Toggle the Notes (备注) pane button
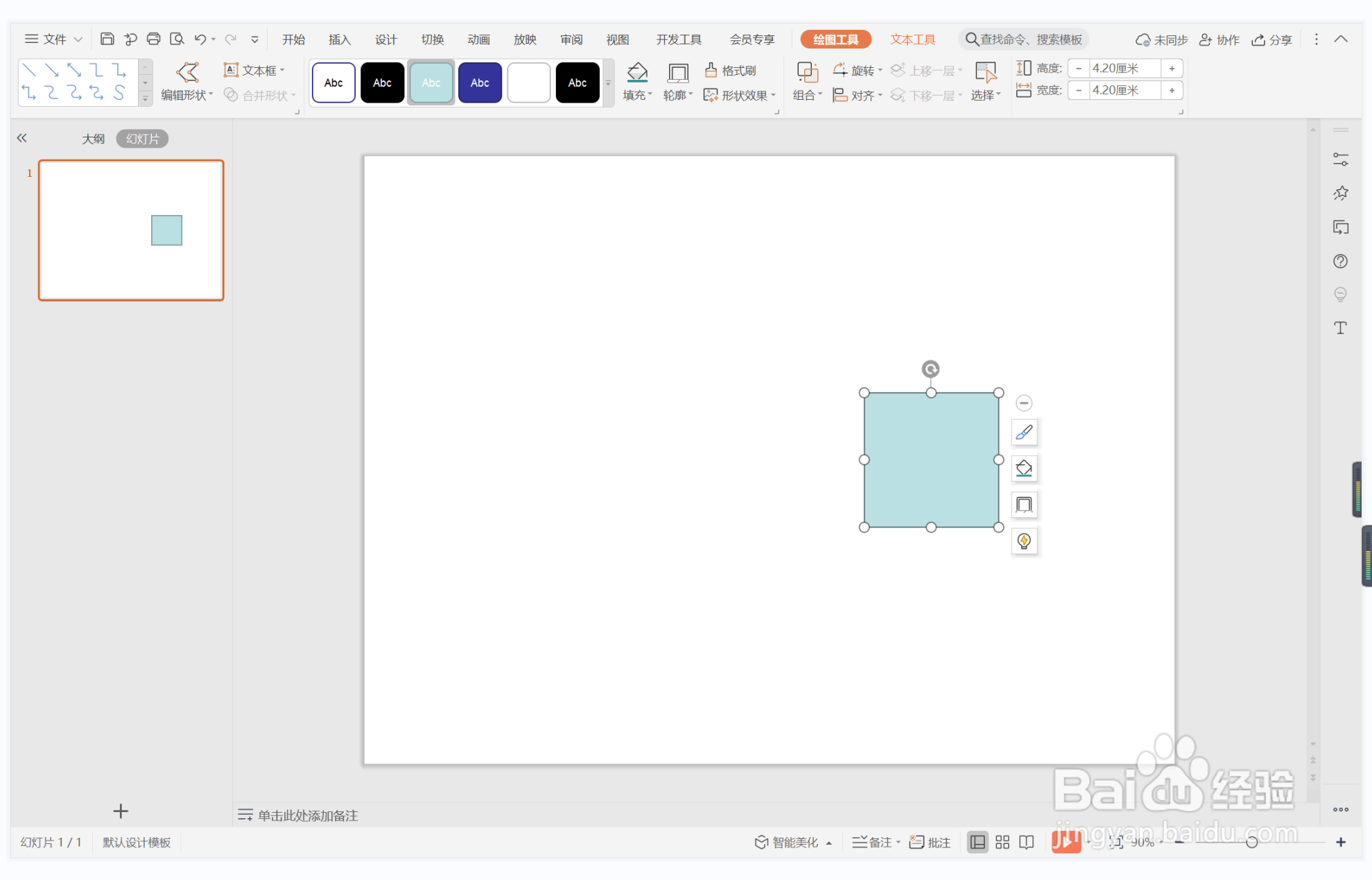Image resolution: width=1372 pixels, height=880 pixels. pos(873,842)
